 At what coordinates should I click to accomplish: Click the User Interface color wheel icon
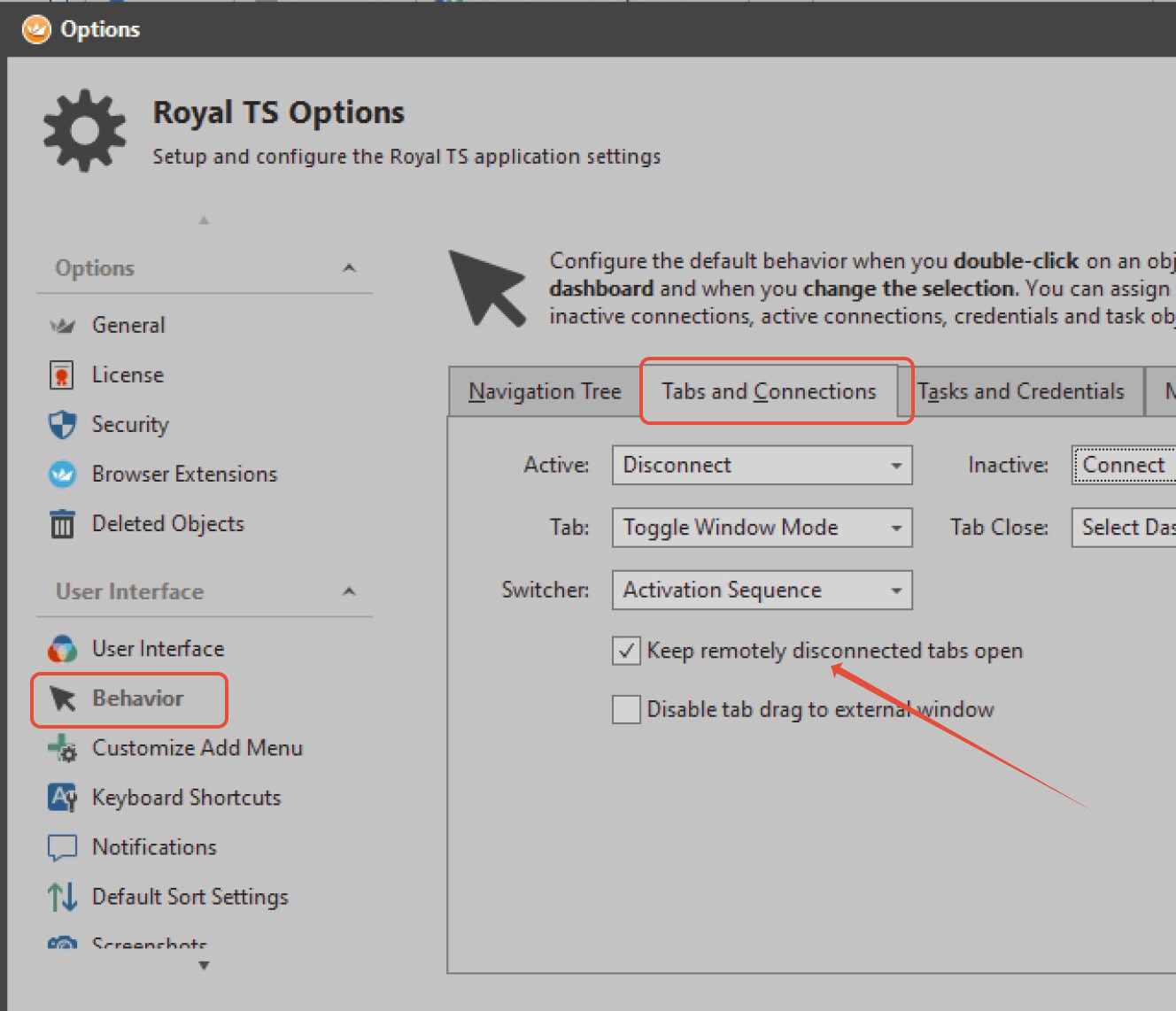[62, 649]
